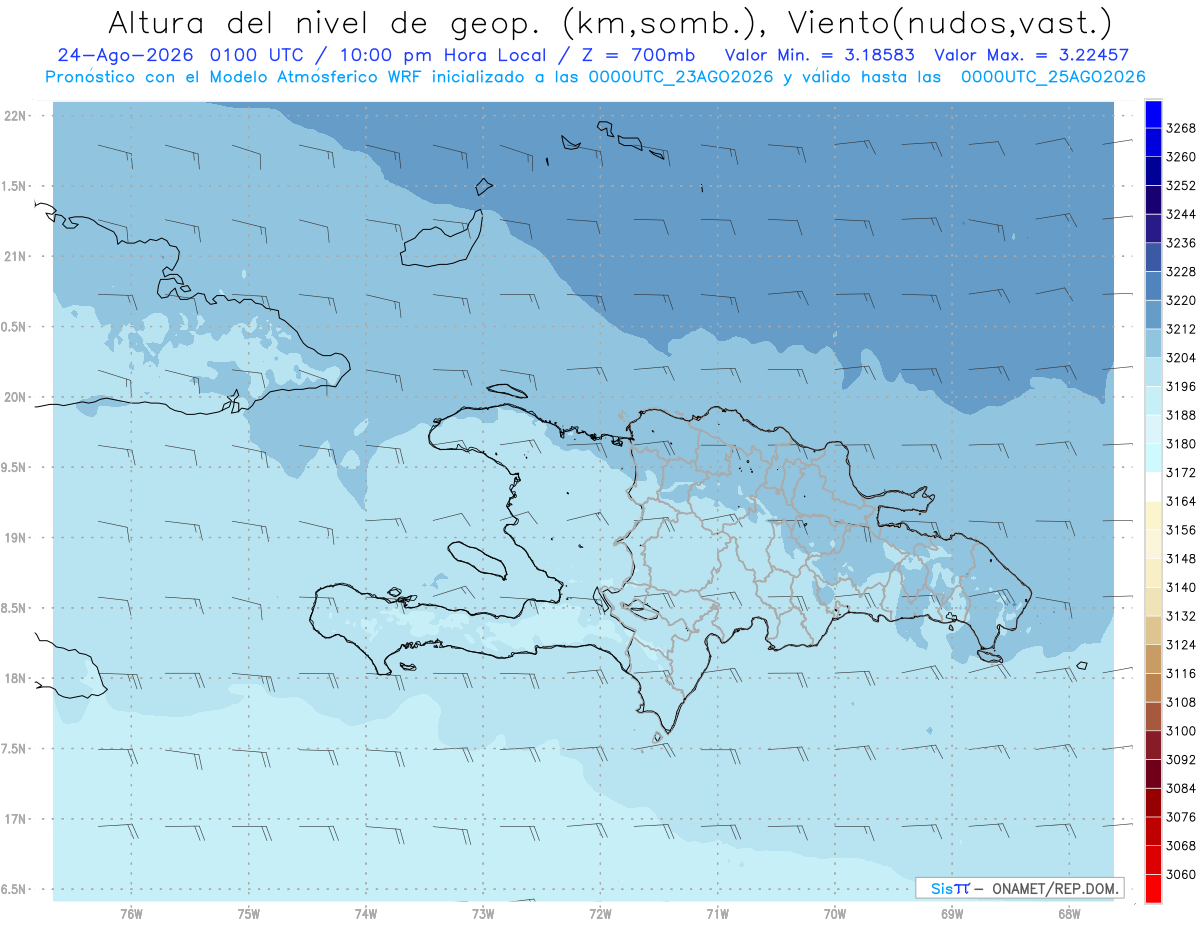
Task: Pick legend swatch between 3084 and 3076
Action: click(1153, 802)
